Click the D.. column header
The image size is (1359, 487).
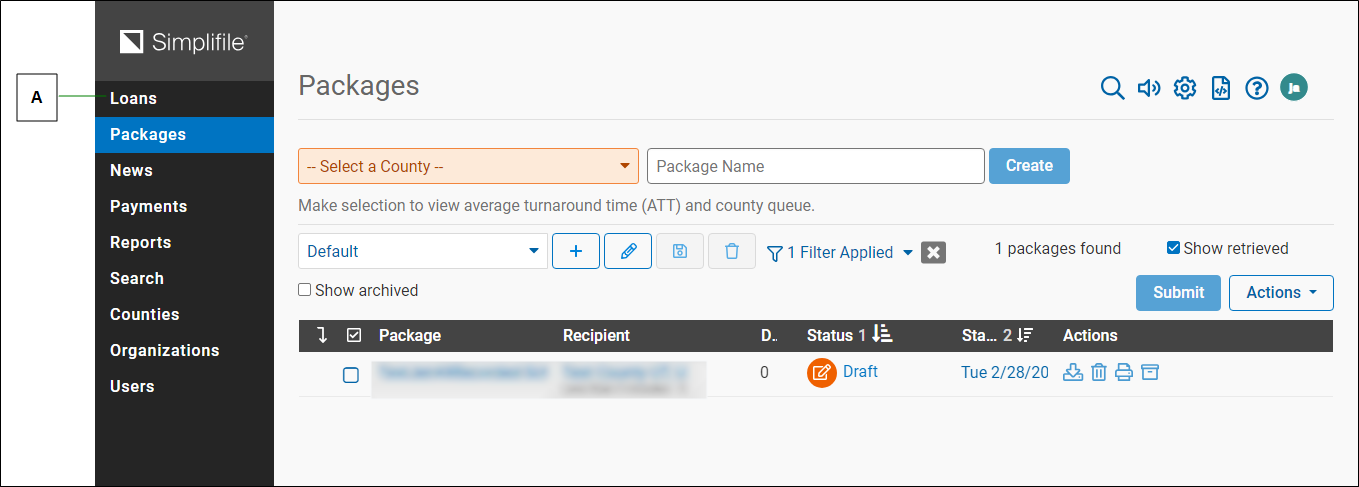click(x=768, y=335)
